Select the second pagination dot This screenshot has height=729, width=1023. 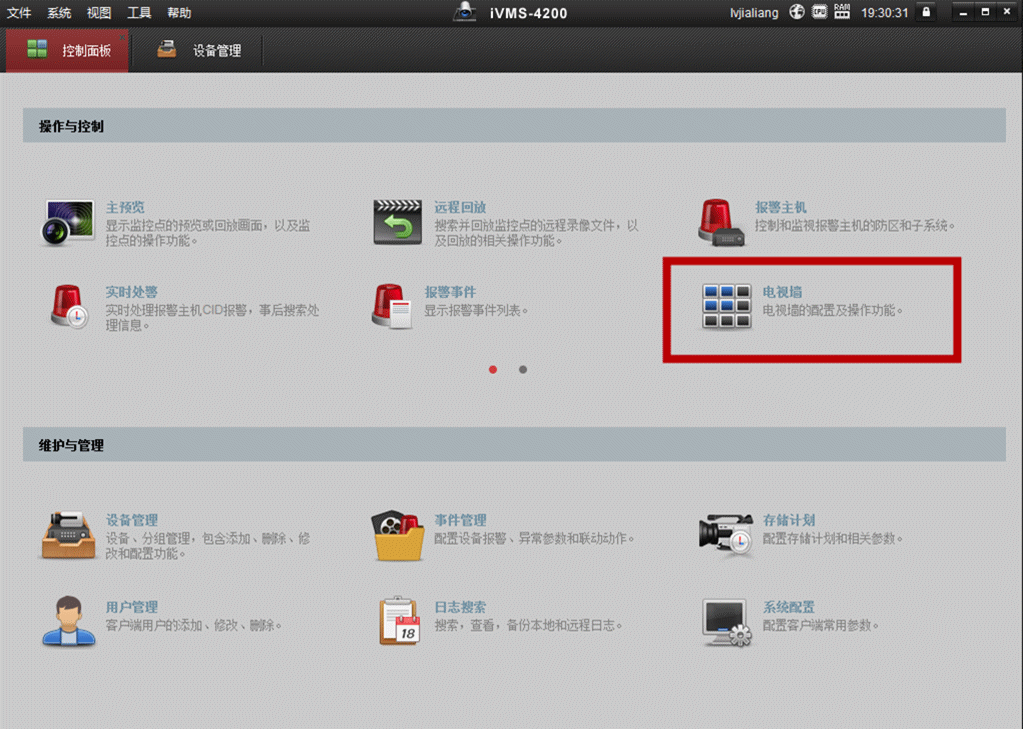[x=521, y=369]
